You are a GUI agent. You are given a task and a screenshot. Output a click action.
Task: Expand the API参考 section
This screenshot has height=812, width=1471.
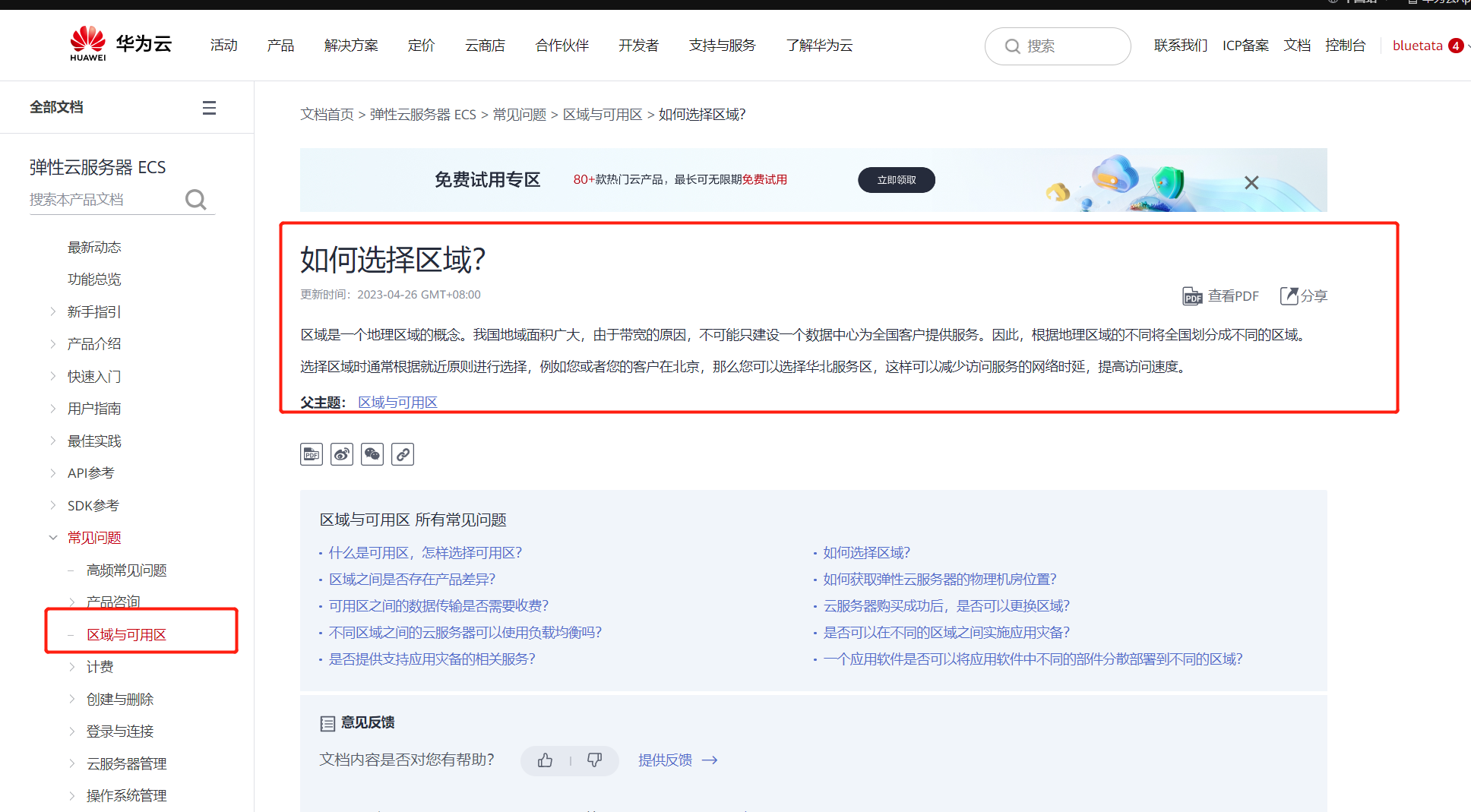pyautogui.click(x=53, y=473)
